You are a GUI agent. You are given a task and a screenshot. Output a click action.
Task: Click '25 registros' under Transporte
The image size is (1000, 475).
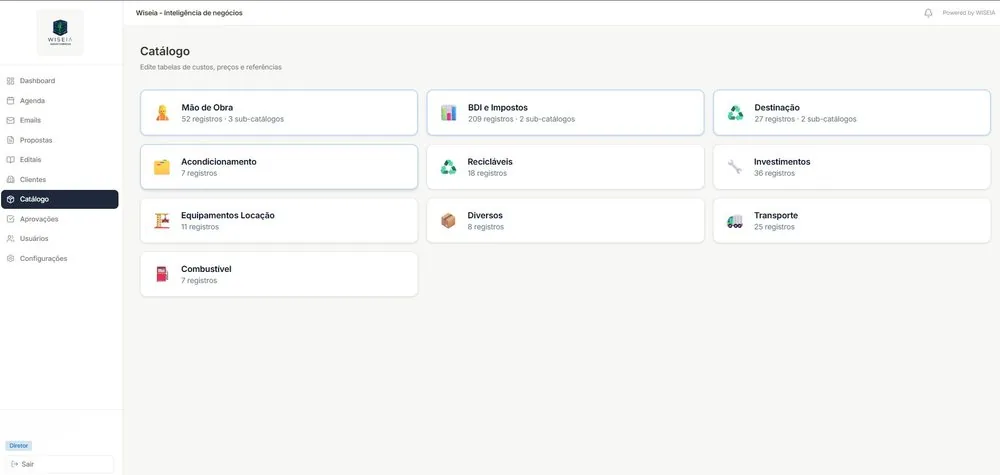[774, 227]
